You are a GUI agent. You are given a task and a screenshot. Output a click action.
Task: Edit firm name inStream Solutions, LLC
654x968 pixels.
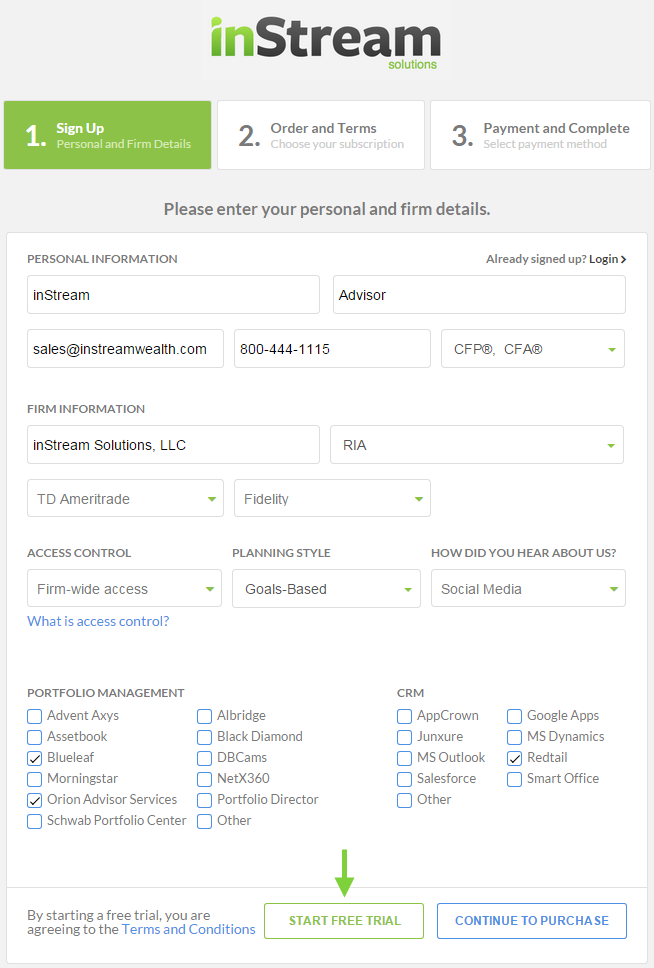174,444
